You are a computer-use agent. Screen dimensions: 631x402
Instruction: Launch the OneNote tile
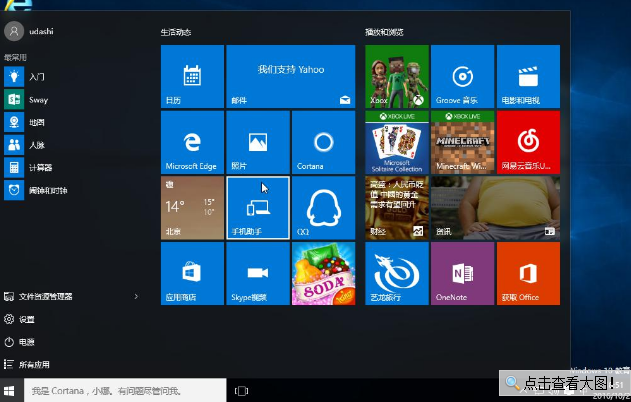462,273
